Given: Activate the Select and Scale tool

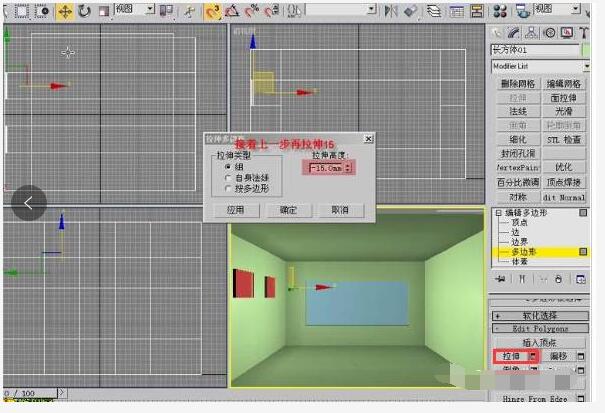Looking at the screenshot, I should tap(103, 12).
